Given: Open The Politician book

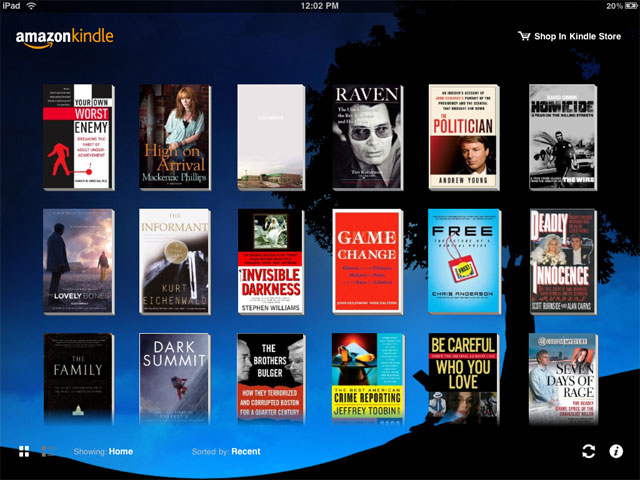Looking at the screenshot, I should point(464,137).
